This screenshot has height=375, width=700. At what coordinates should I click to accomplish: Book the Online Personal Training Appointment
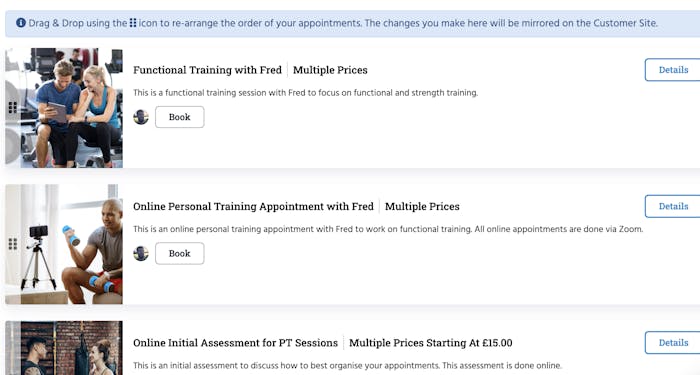coord(179,254)
